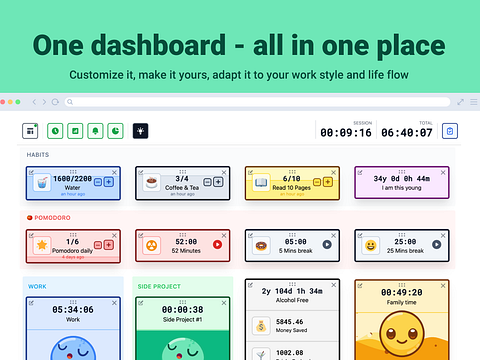Image resolution: width=480 pixels, height=360 pixels.
Task: Open the blue clipboard icon beside total timer
Action: [x=450, y=131]
